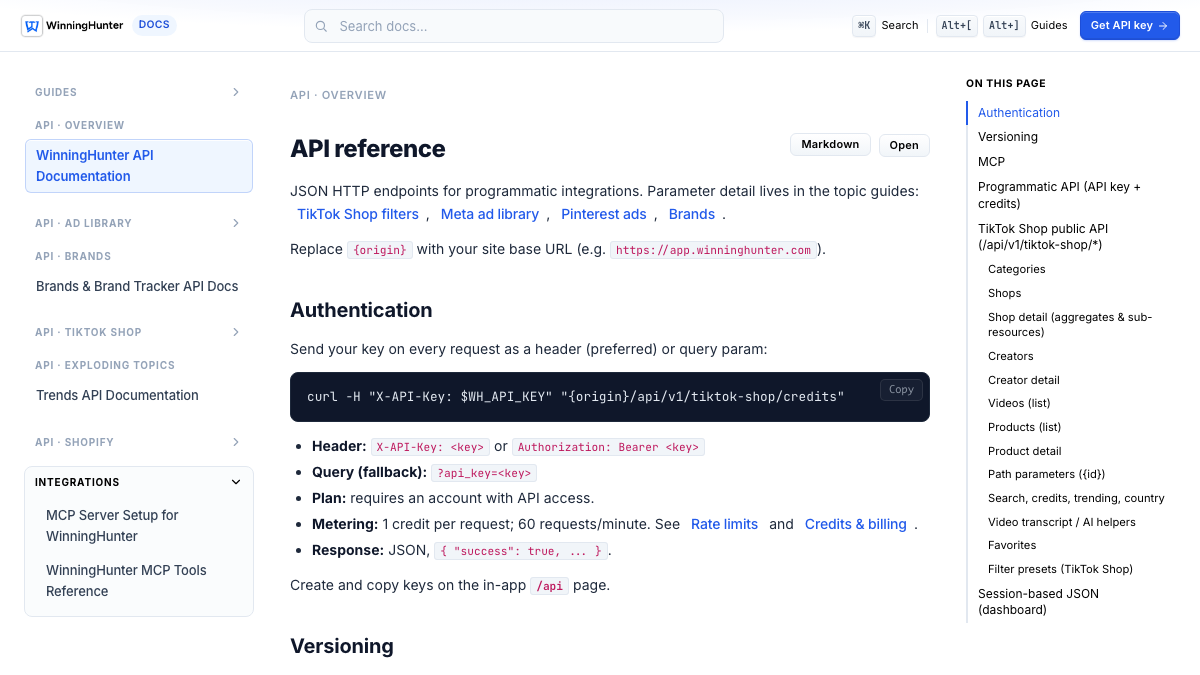The image size is (1200, 675).
Task: Click the Alt+[ previous guide key
Action: tap(957, 26)
